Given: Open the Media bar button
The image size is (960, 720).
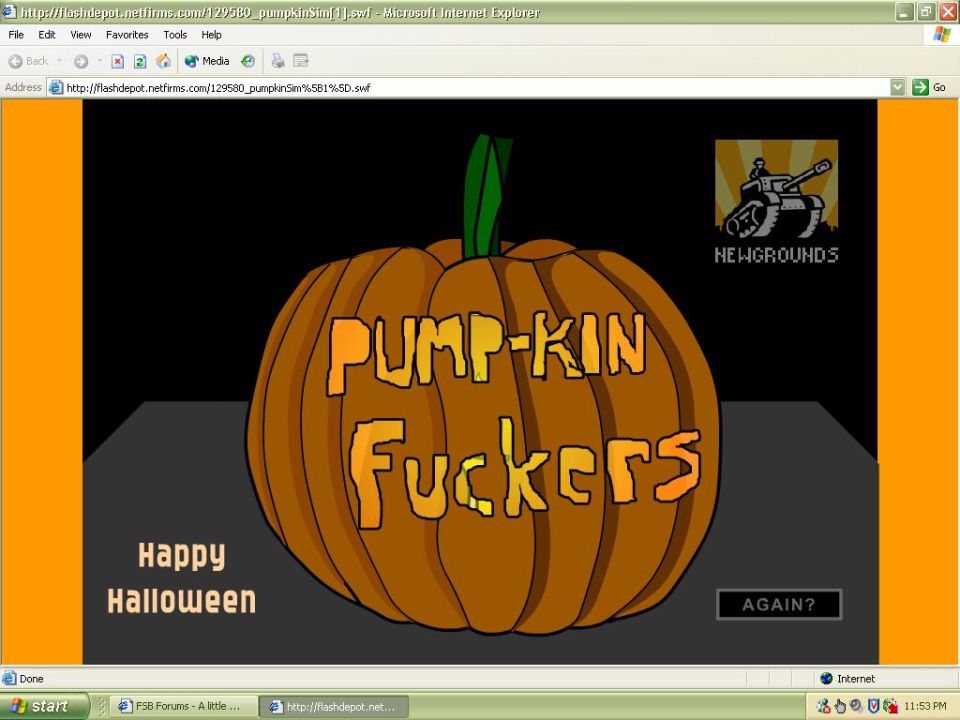Looking at the screenshot, I should click(x=207, y=61).
